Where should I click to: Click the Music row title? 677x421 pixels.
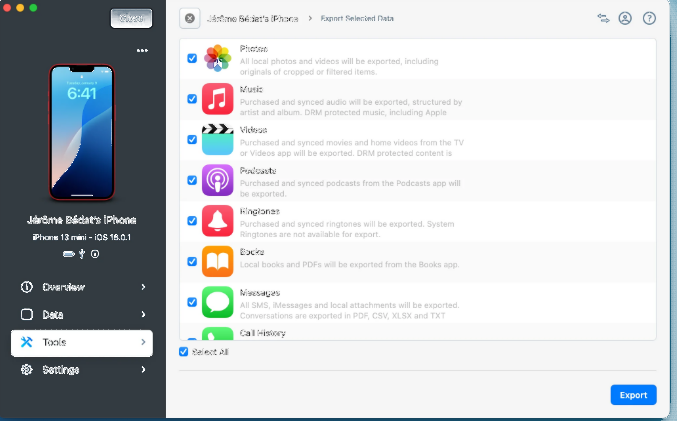(x=251, y=89)
